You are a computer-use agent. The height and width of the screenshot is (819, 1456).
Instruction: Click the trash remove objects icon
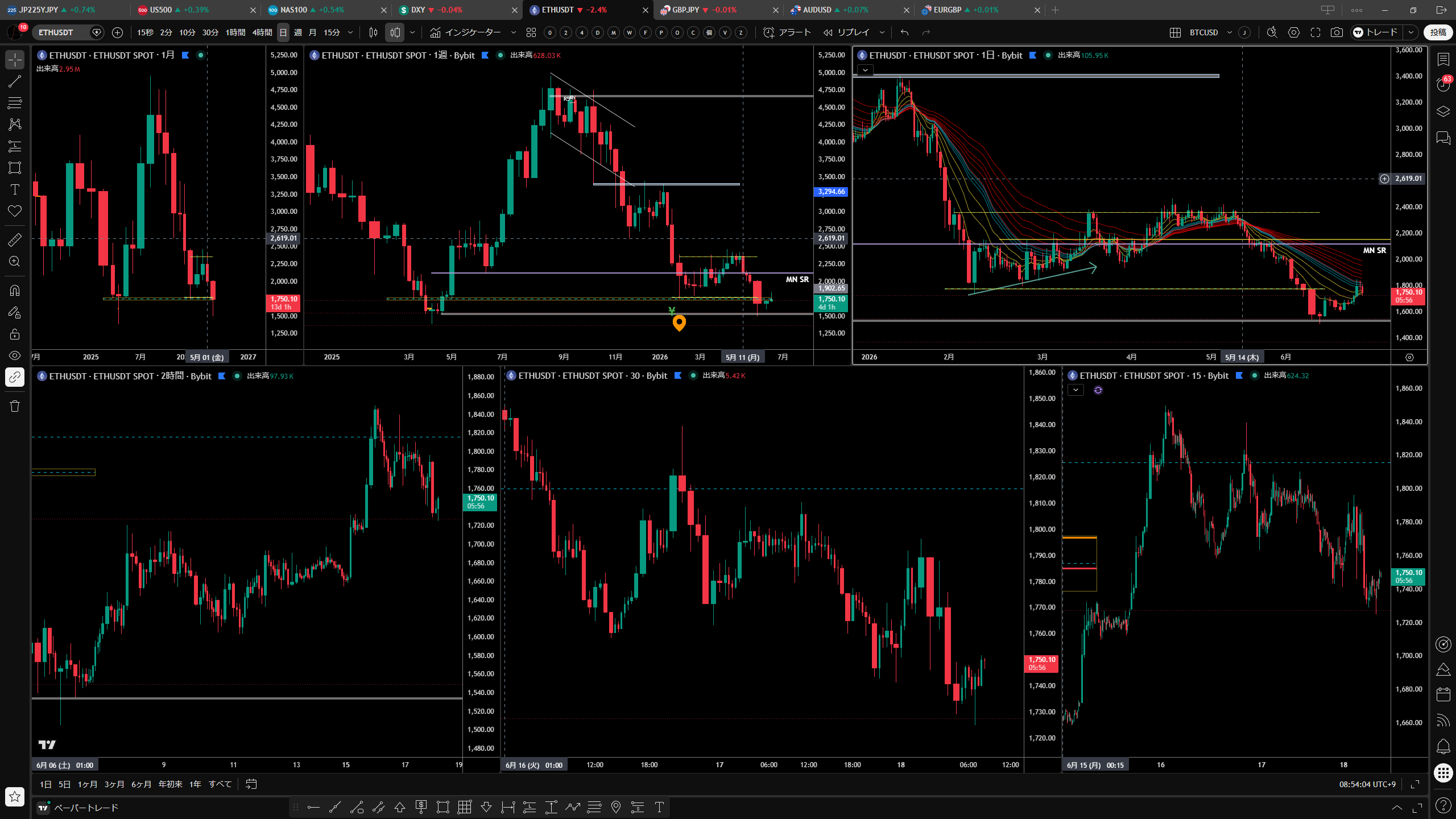click(15, 406)
